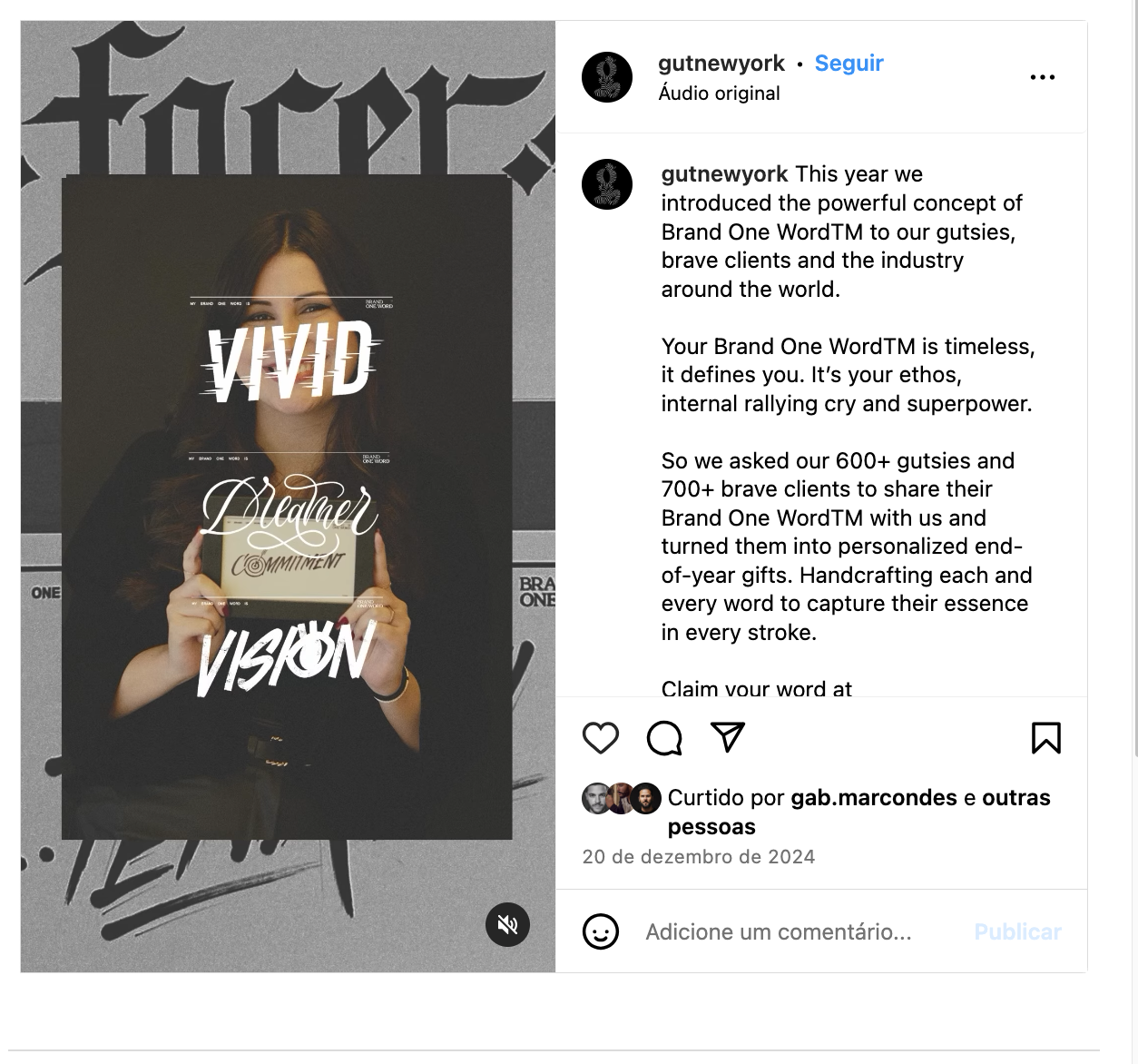Unmute the video with the speaker icon
The image size is (1138, 1064).
coord(507,924)
